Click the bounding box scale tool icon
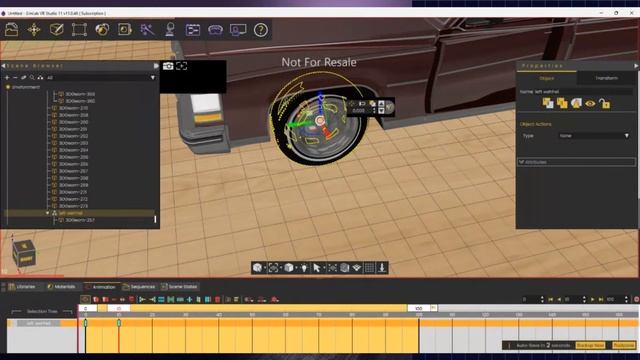The height and width of the screenshot is (360, 640). pyautogui.click(x=79, y=29)
